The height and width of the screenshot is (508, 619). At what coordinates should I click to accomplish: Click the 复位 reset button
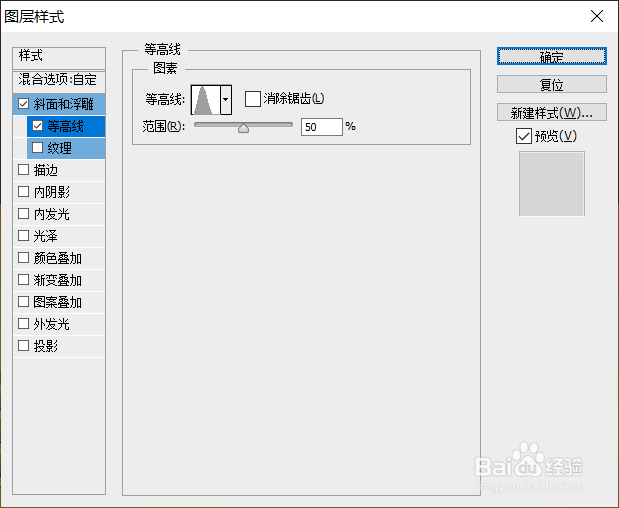pos(551,84)
